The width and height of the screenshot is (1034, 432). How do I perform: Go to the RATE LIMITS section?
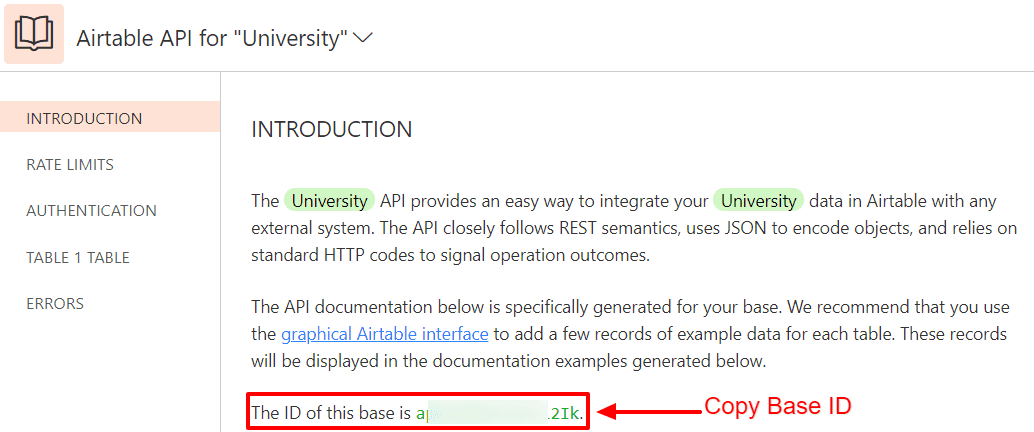(x=70, y=165)
